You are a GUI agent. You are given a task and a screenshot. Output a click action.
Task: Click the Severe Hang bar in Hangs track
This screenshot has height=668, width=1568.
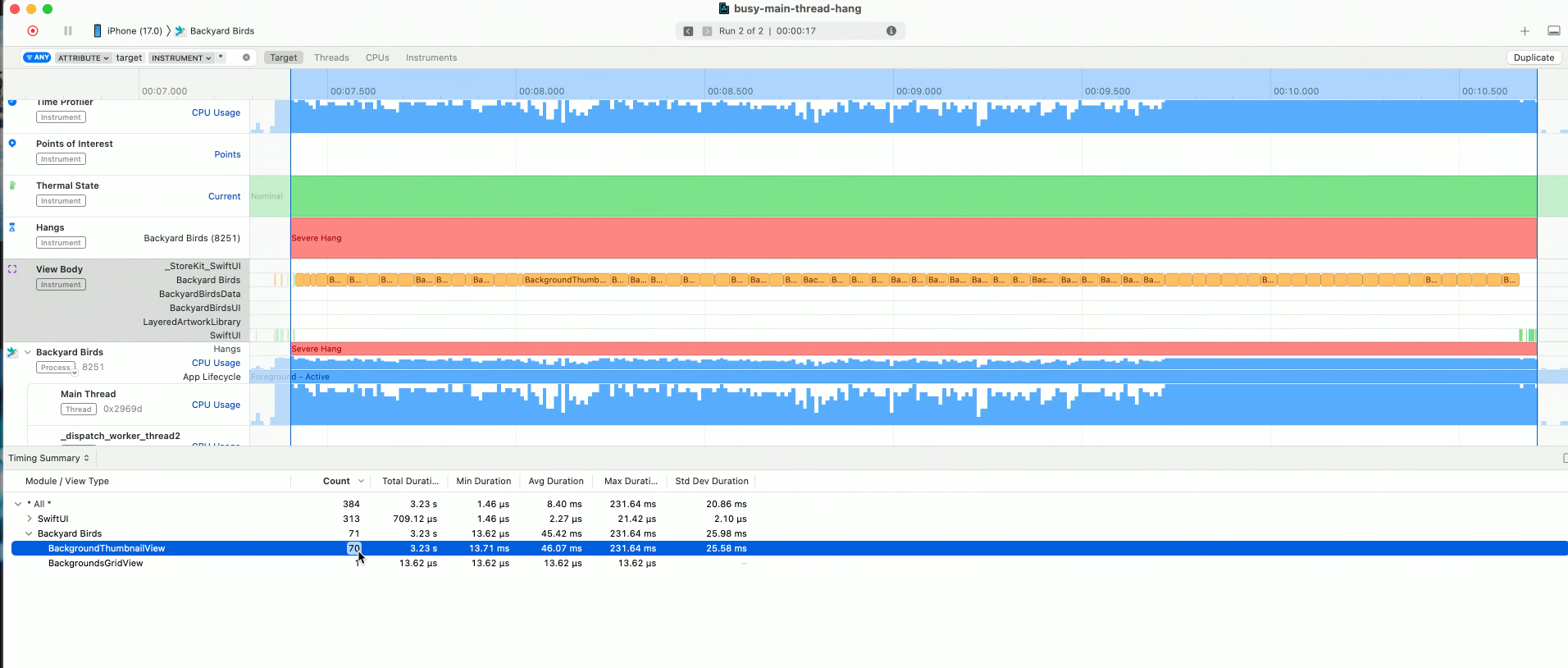coord(914,238)
